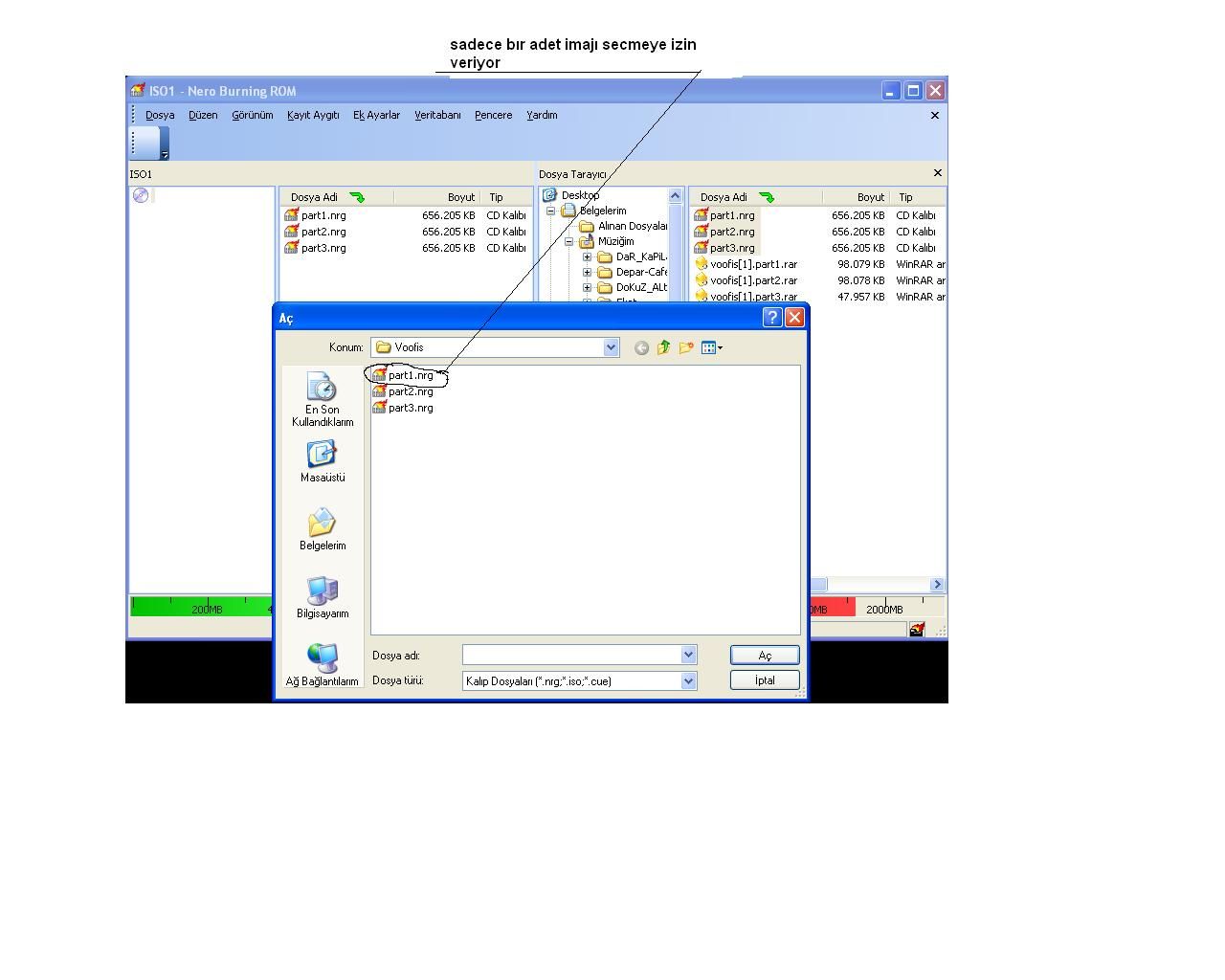
Task: Sort ISO1 list by Dosya Adi column
Action: coord(335,197)
